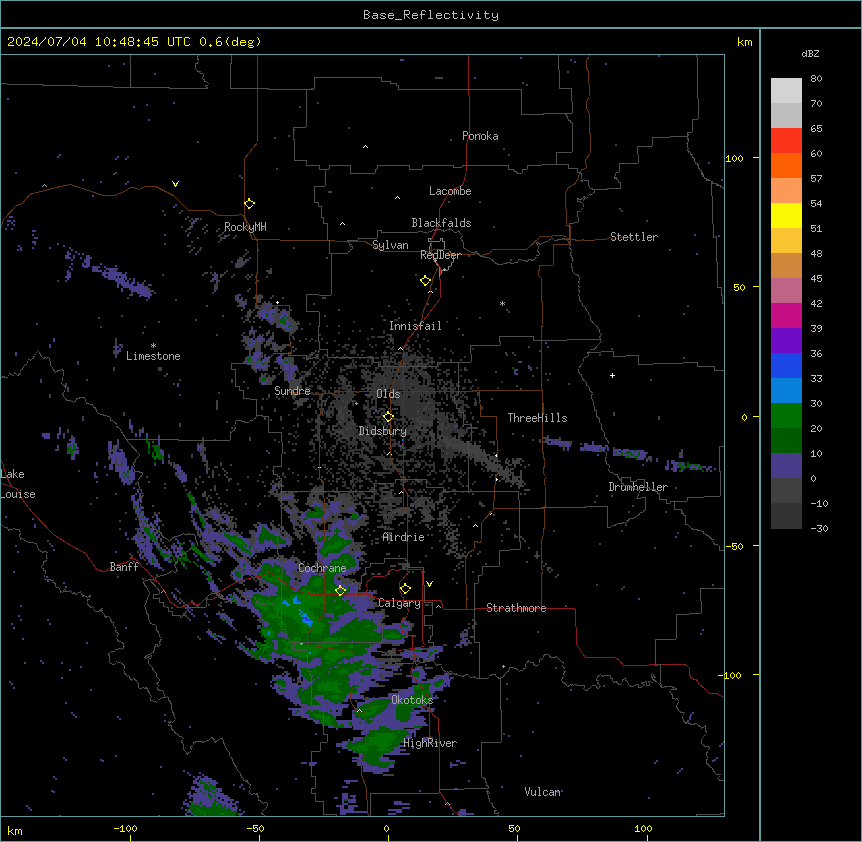
Task: Click the asterisk marker above Limestone
Action: 153,345
